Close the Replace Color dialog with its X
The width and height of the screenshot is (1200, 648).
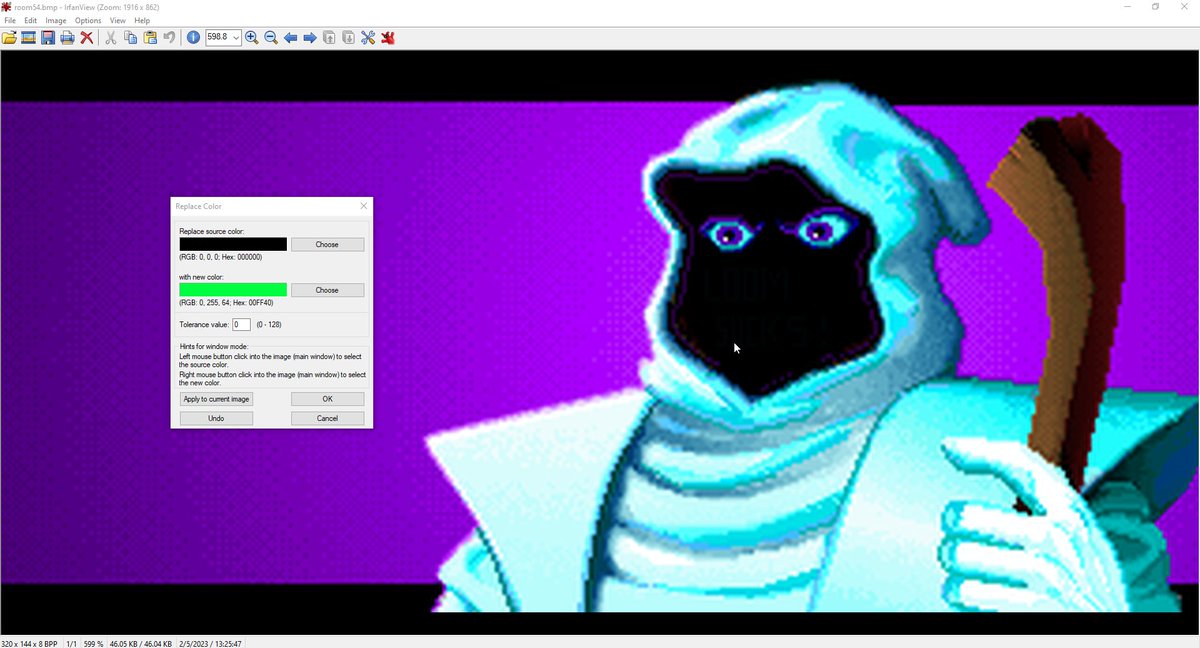pos(363,206)
